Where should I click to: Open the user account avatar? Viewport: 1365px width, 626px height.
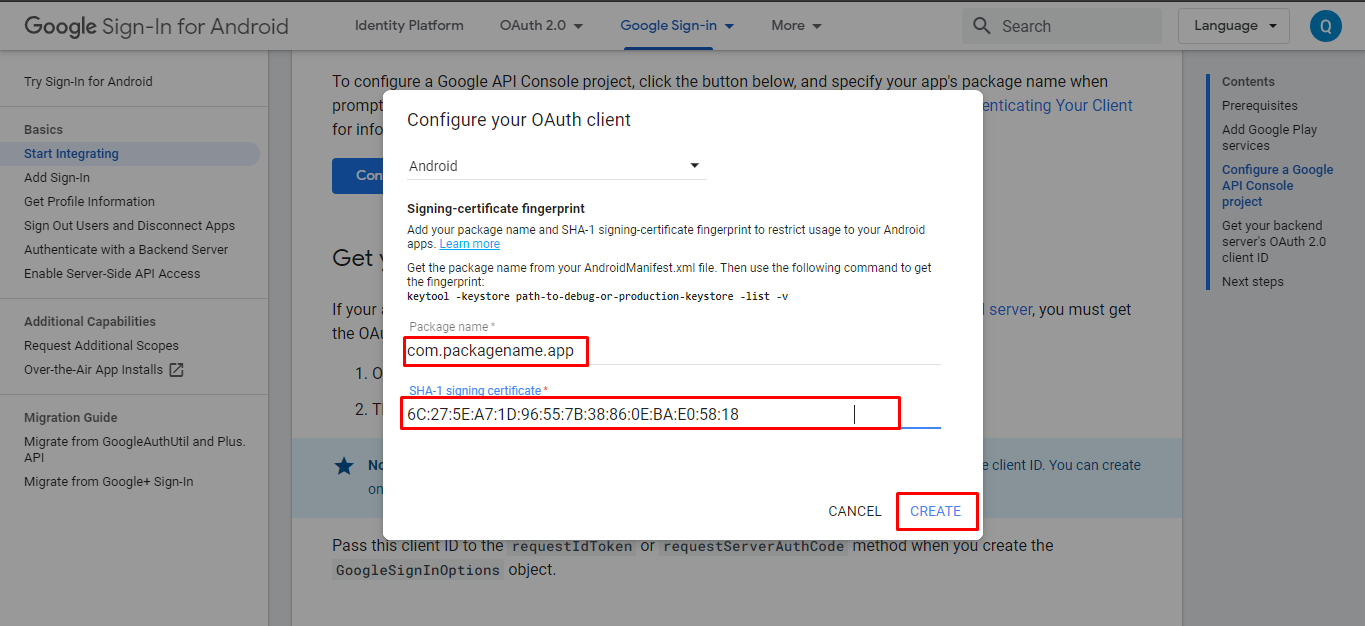coord(1325,26)
